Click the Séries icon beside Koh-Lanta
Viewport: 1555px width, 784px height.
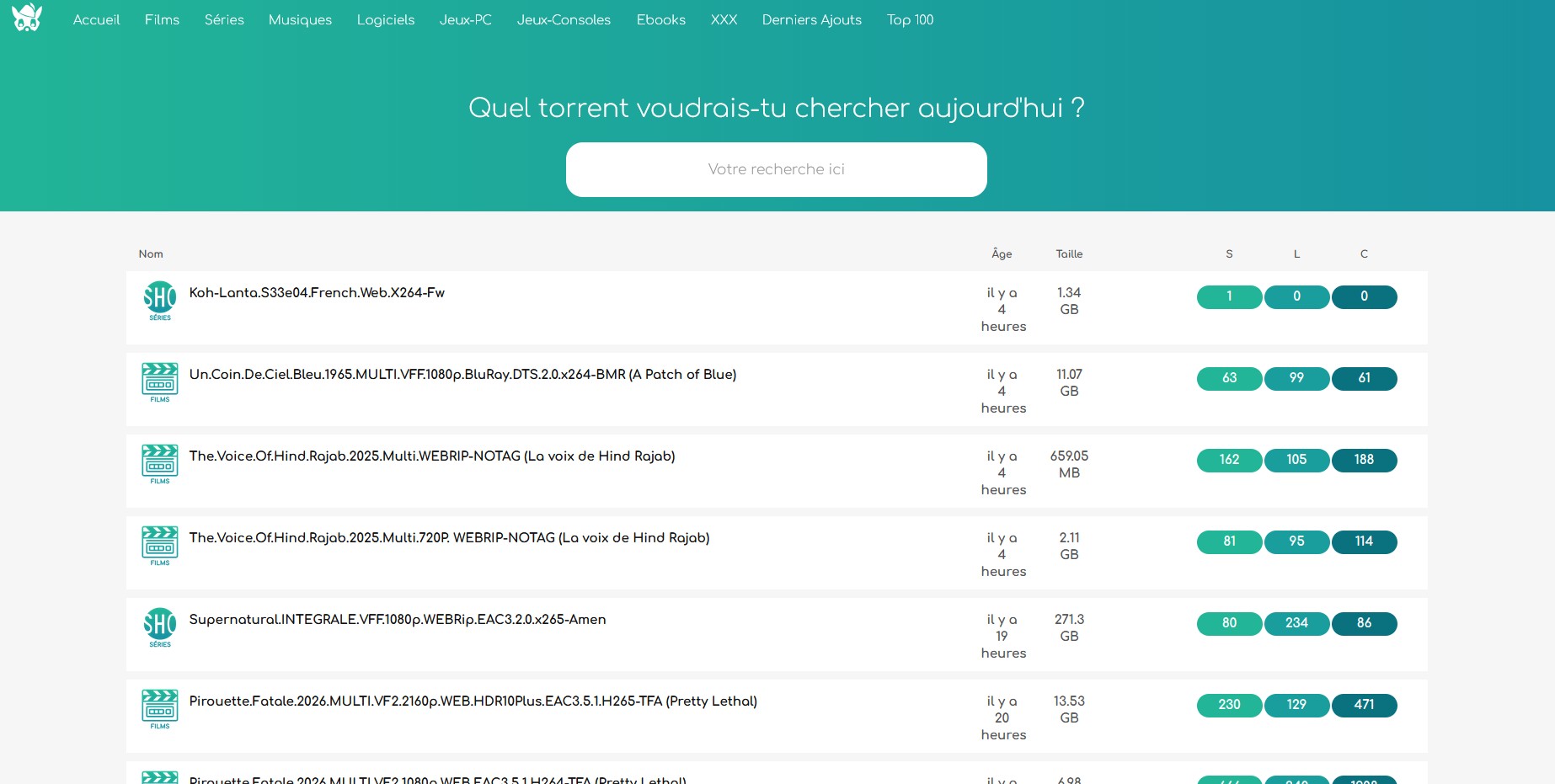pos(159,300)
